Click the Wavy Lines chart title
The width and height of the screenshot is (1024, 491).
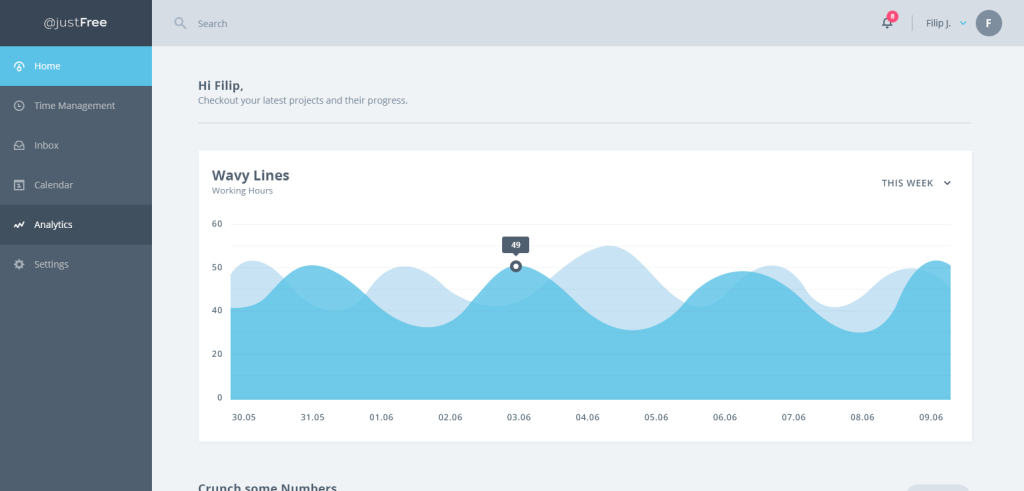pos(250,175)
